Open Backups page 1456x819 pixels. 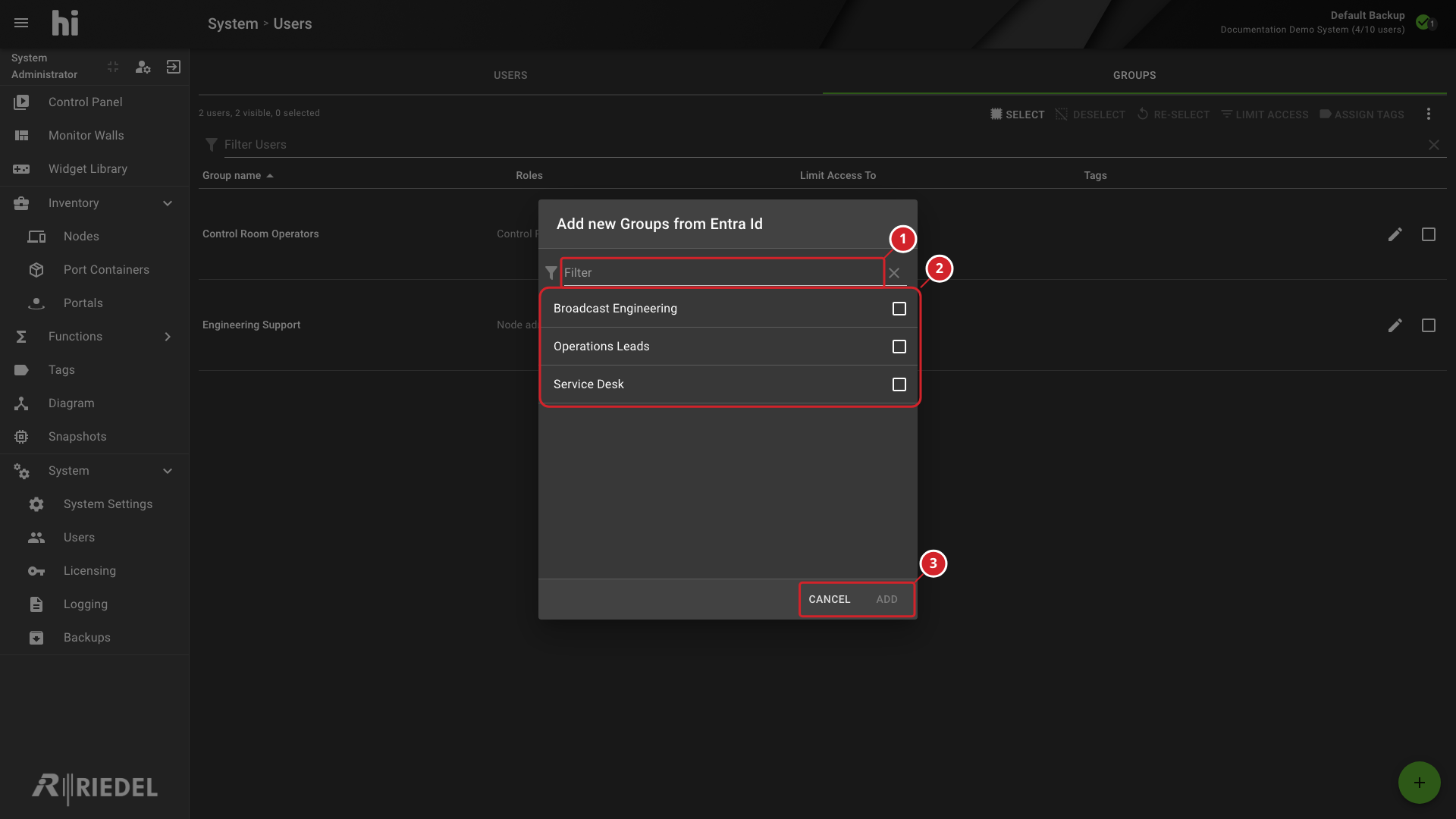[94, 637]
